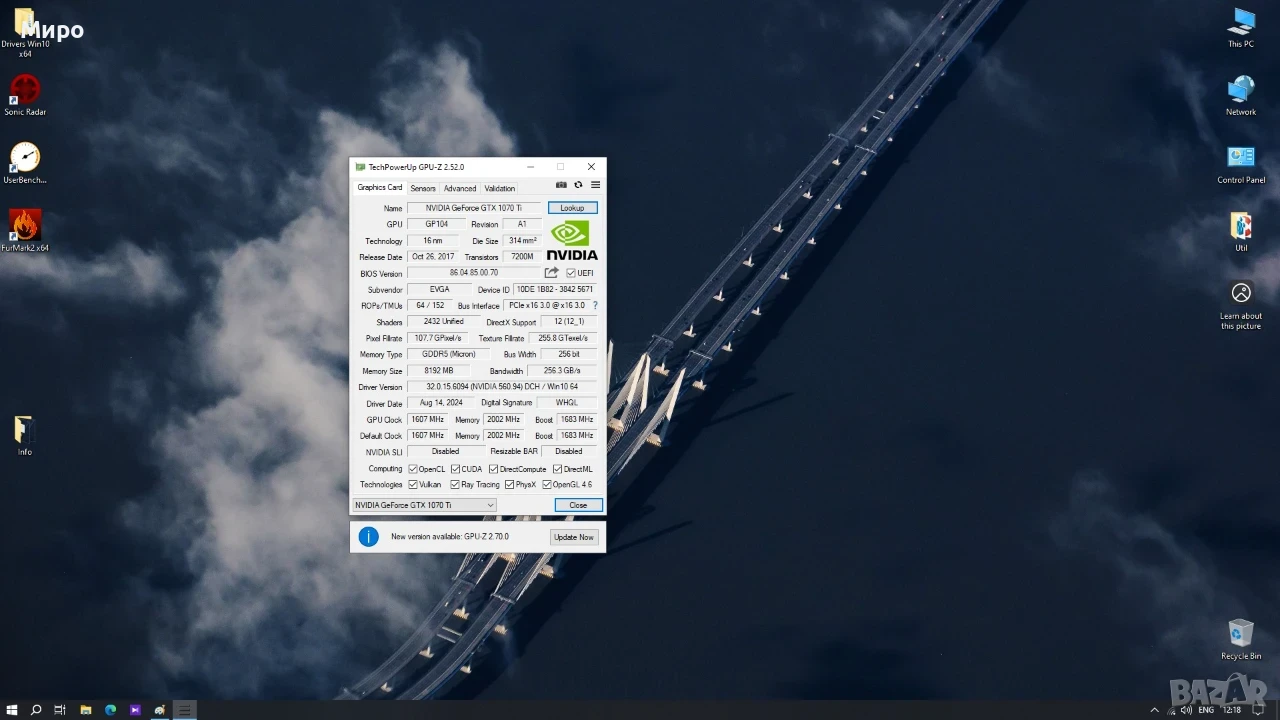Open the GPU-Z hamburger menu

click(x=595, y=185)
